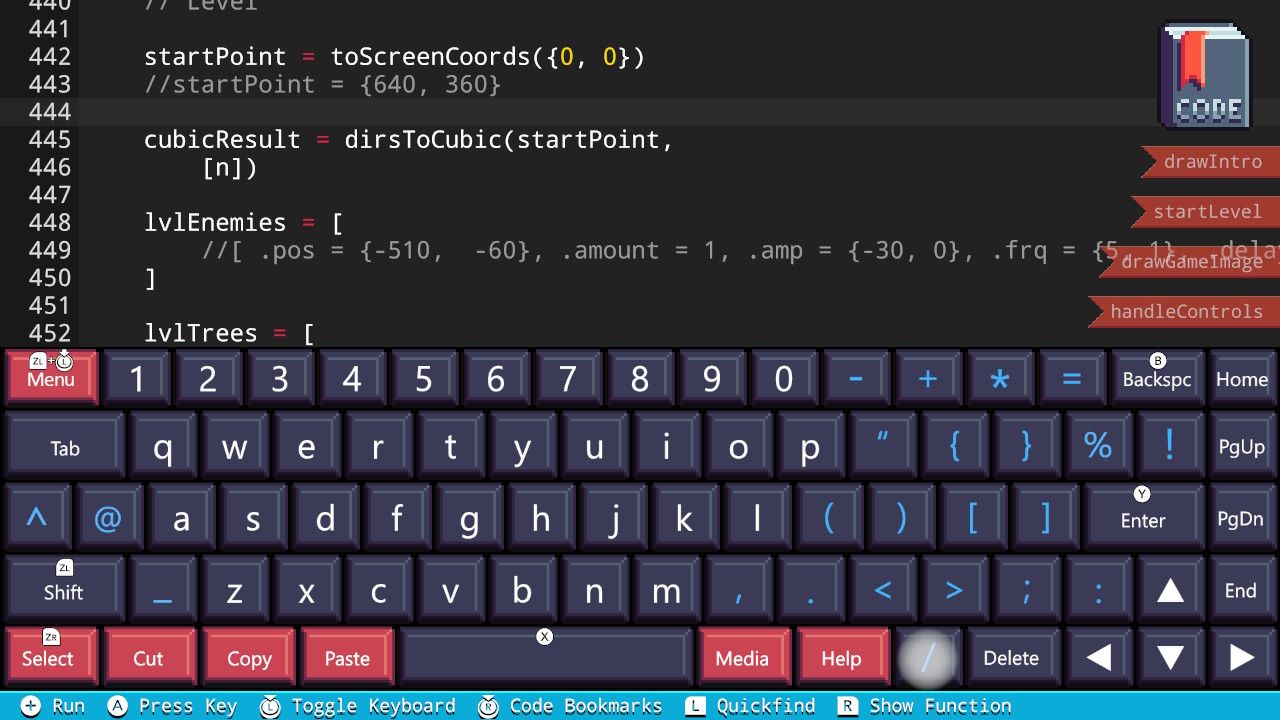Jump to the handleControls bookmark

1185,312
